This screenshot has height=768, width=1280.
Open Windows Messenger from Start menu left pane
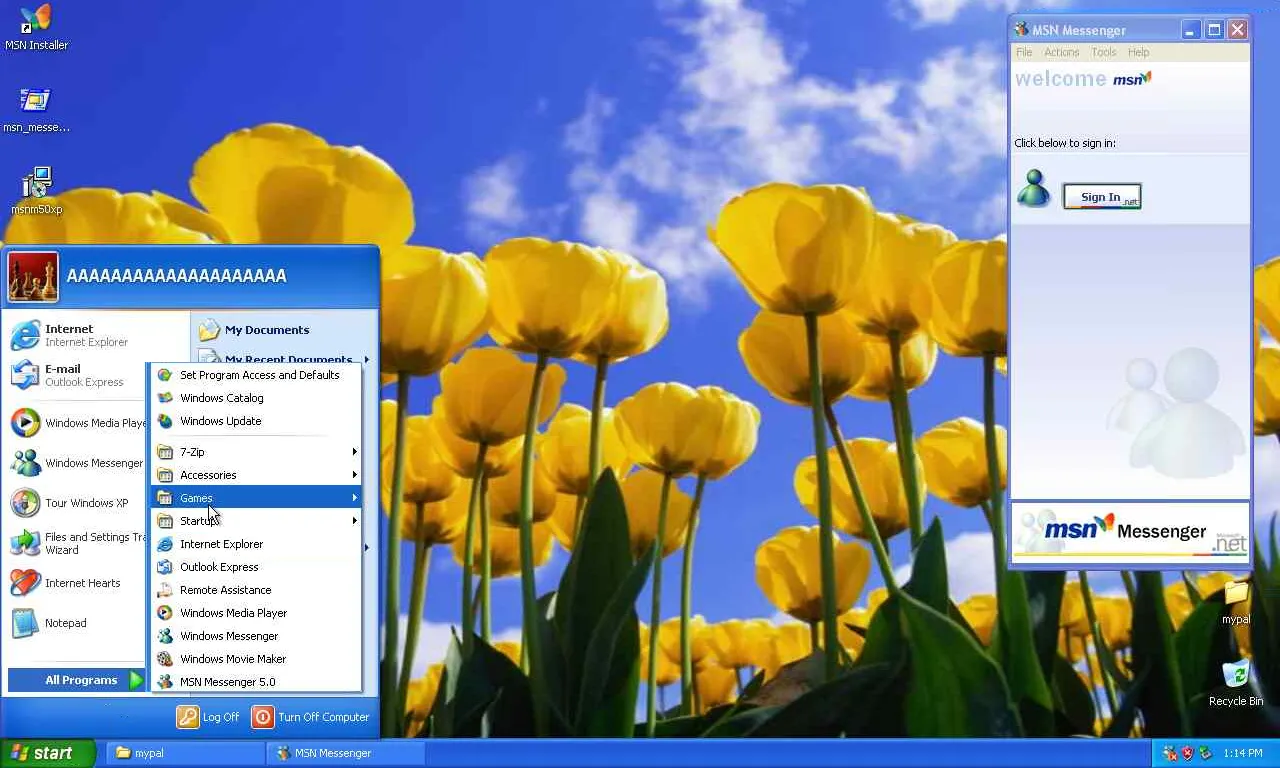coord(76,463)
